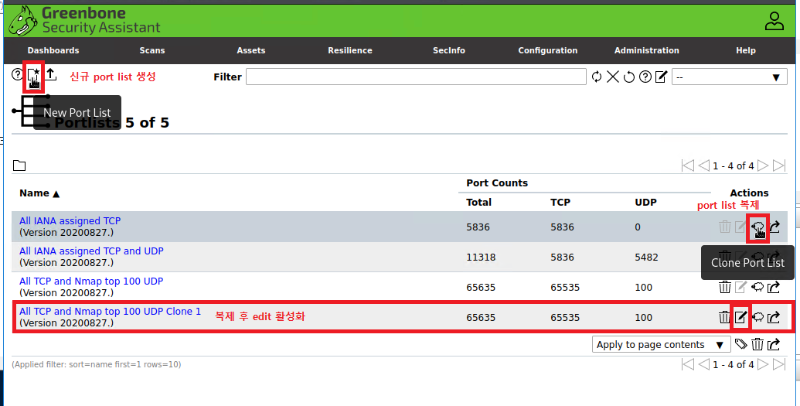Clone the All IANA assigned TCP port list
Screen dimensions: 800x406
758,228
